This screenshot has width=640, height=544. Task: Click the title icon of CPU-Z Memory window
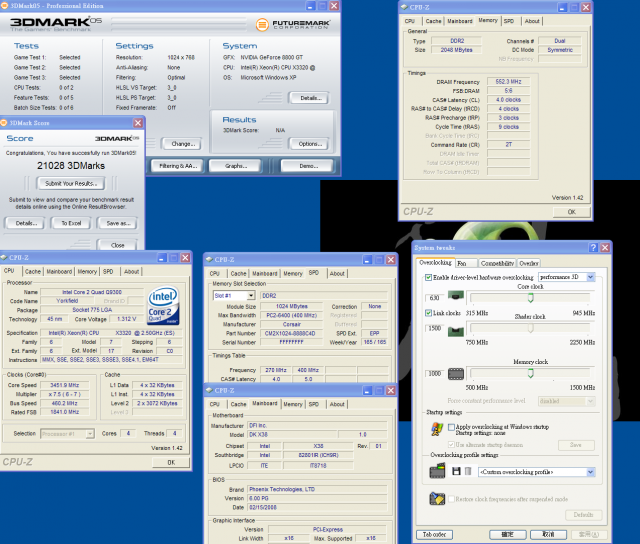pyautogui.click(x=404, y=7)
